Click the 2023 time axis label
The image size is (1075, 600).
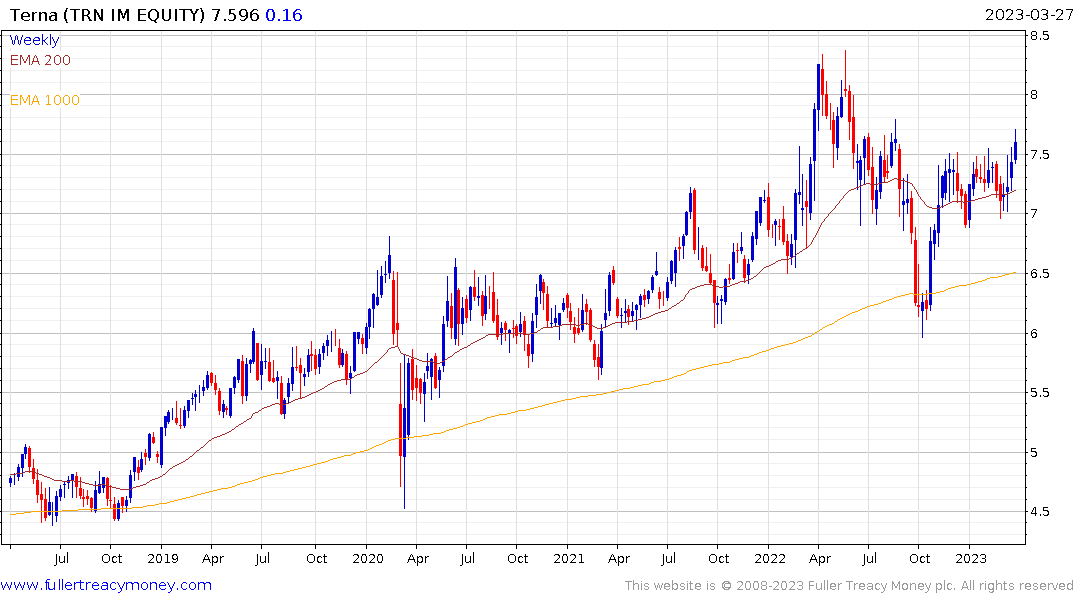[971, 559]
